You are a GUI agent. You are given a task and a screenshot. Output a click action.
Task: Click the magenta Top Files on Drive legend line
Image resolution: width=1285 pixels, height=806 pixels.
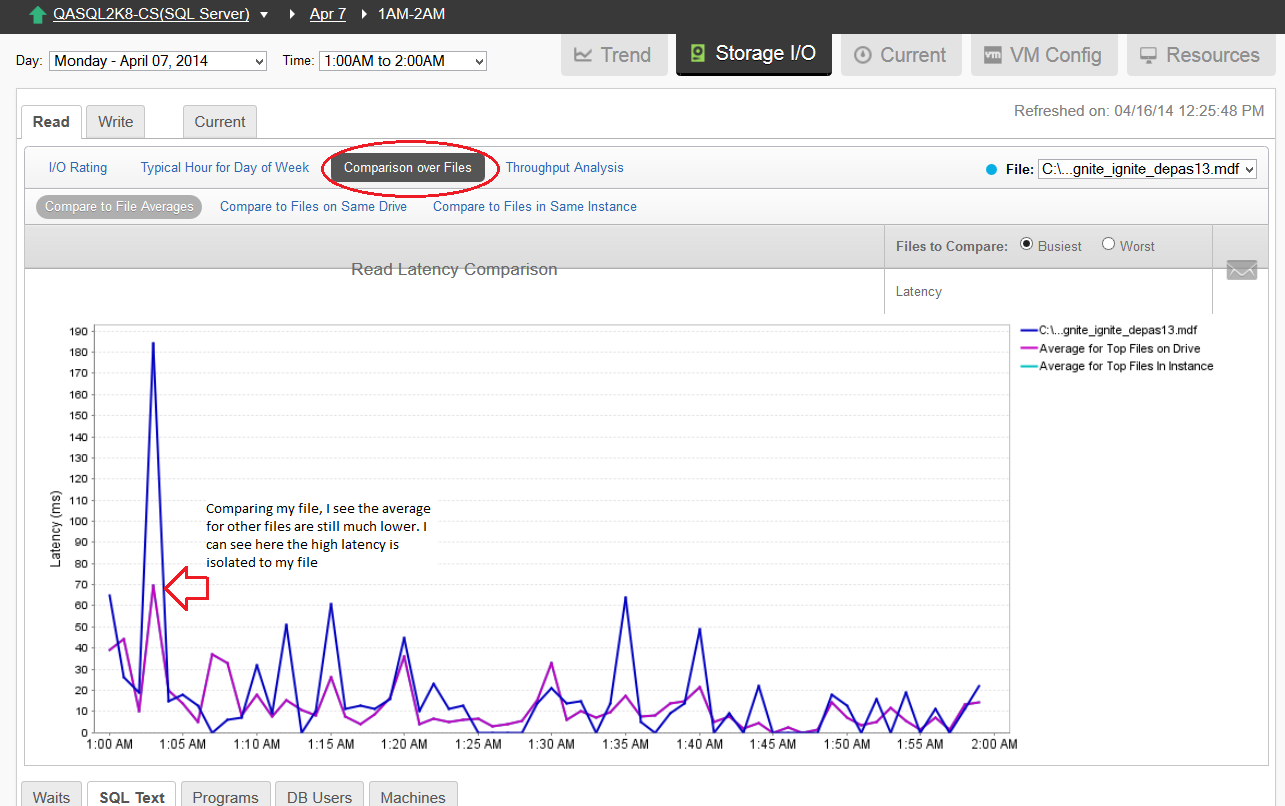[1028, 349]
